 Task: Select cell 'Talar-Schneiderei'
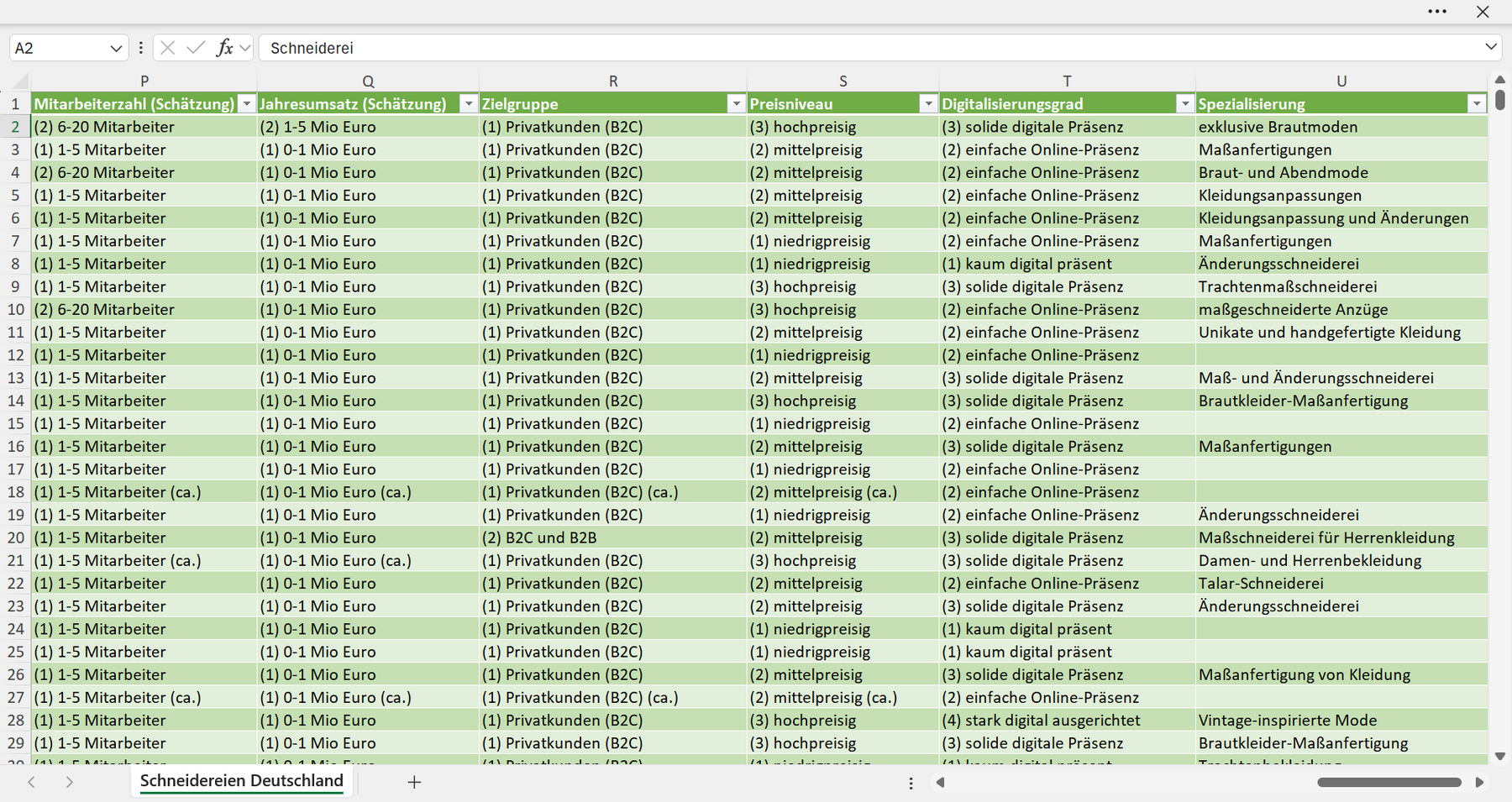click(x=1341, y=584)
